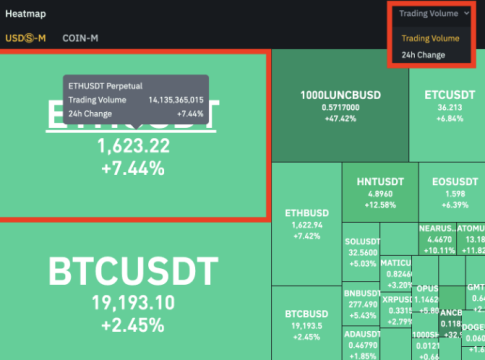Viewport: 485px width, 360px height.
Task: Select 24h Change sorting option
Action: point(423,55)
